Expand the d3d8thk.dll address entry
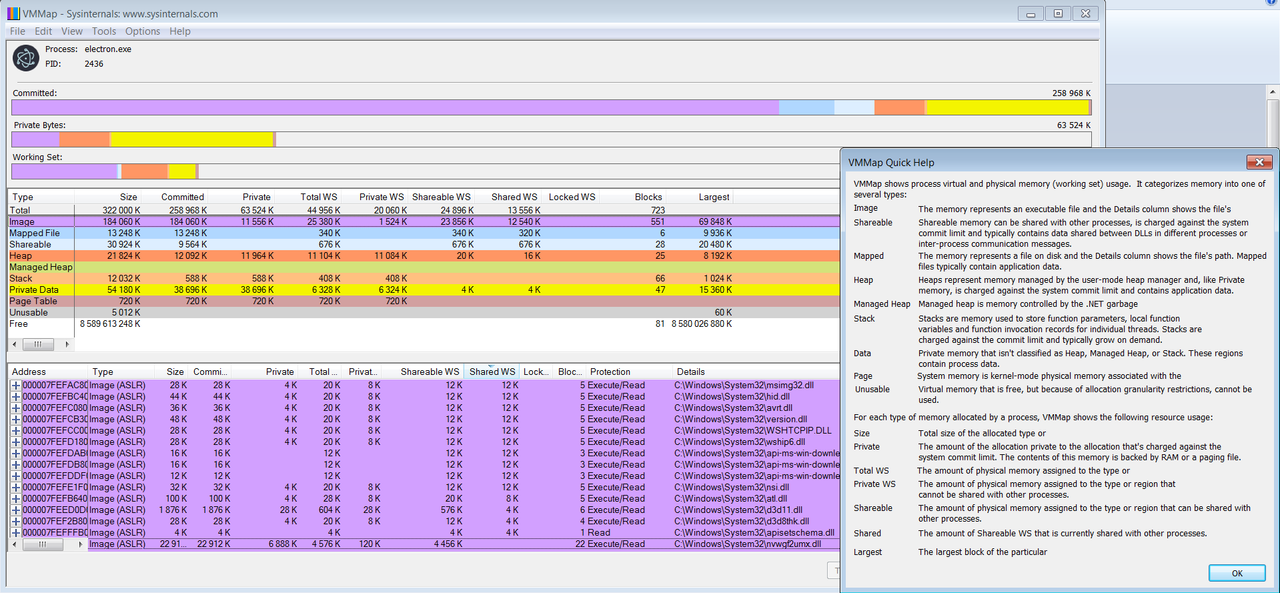The width and height of the screenshot is (1280, 593). tap(15, 521)
